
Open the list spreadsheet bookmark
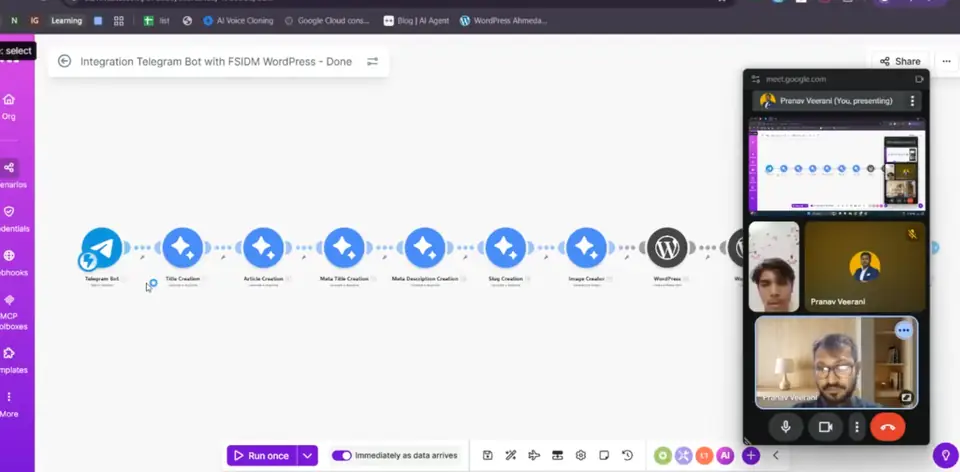pyautogui.click(x=157, y=21)
